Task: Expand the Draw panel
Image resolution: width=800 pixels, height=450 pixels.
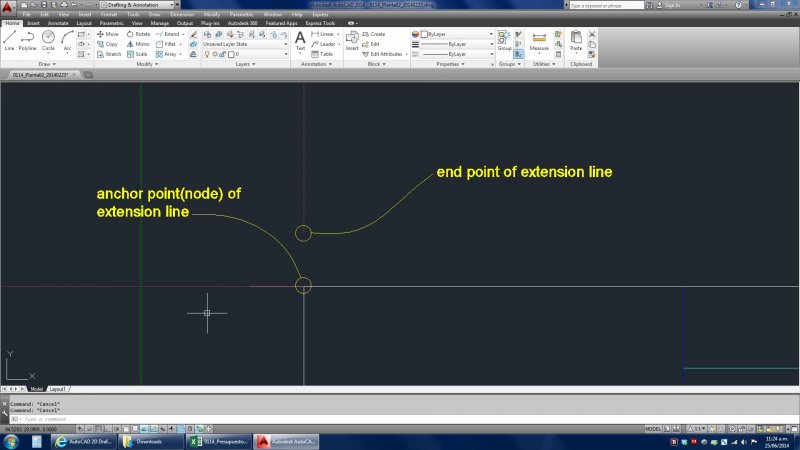Action: (x=47, y=64)
